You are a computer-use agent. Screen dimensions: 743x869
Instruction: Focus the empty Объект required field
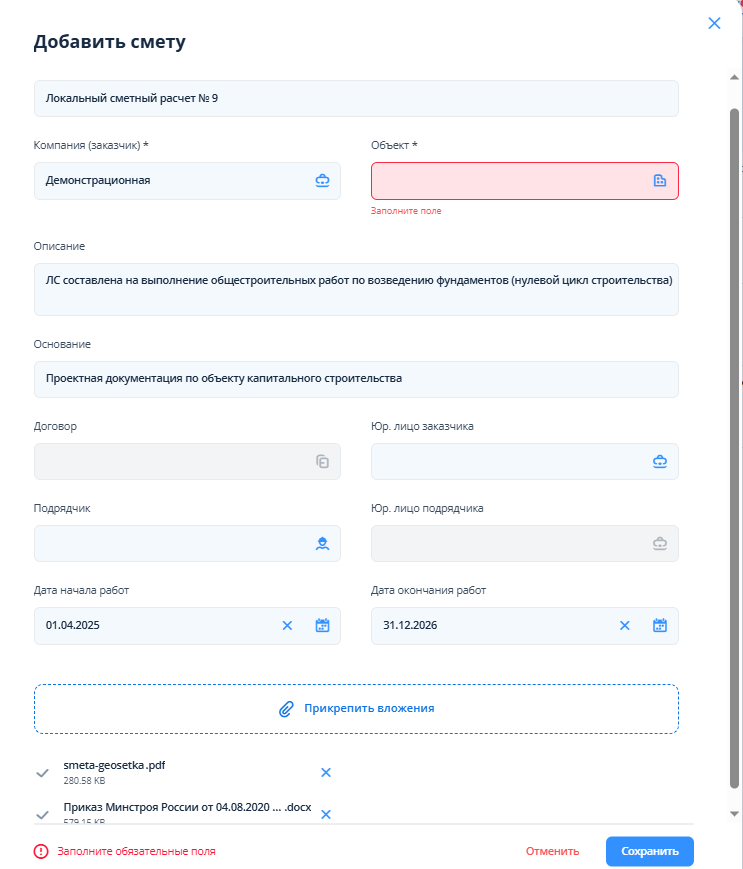tap(525, 181)
